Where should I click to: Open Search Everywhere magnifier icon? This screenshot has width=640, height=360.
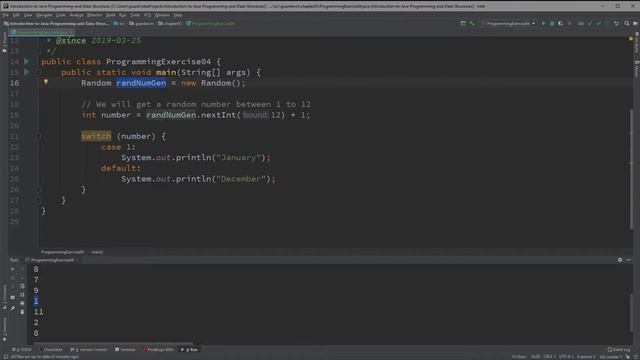tap(627, 24)
